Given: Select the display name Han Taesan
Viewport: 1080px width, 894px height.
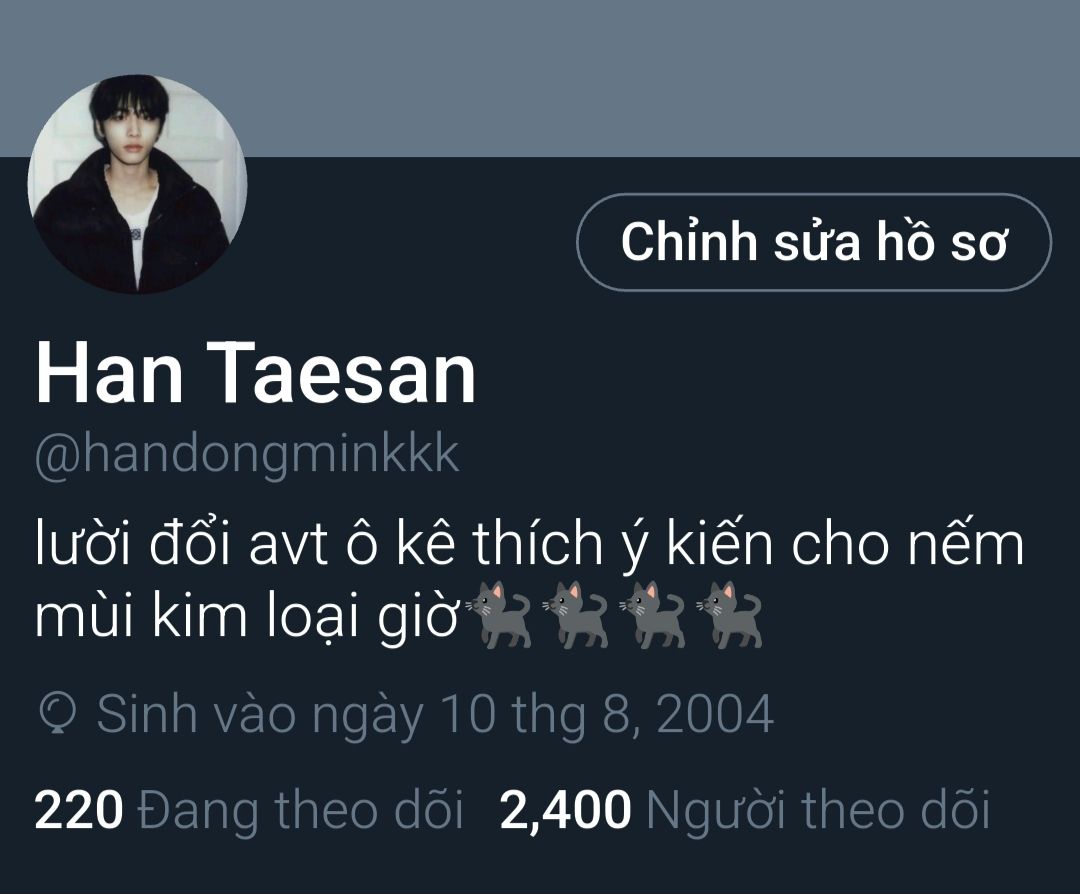Looking at the screenshot, I should click(256, 373).
